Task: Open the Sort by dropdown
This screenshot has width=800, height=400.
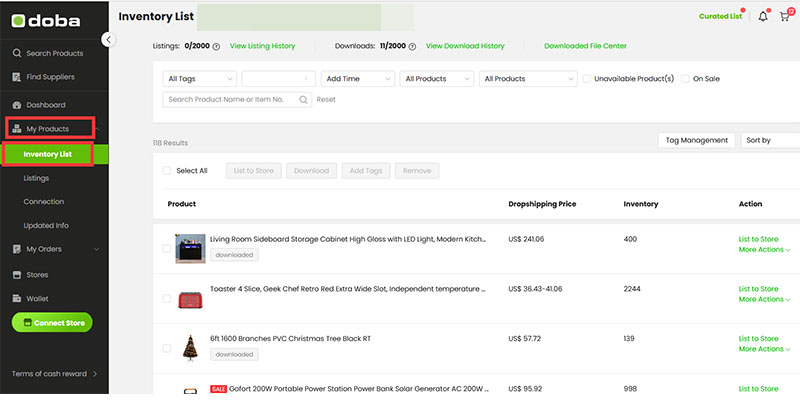Action: pos(770,140)
